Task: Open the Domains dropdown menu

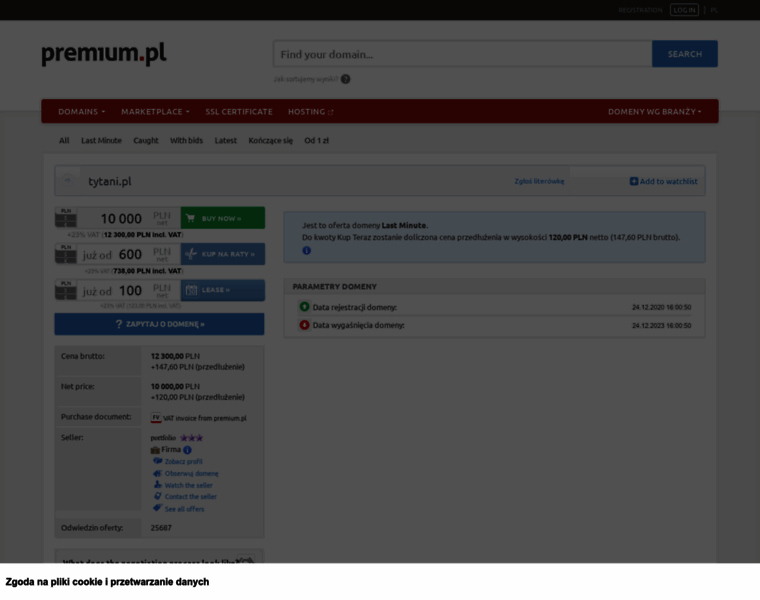Action: point(81,111)
